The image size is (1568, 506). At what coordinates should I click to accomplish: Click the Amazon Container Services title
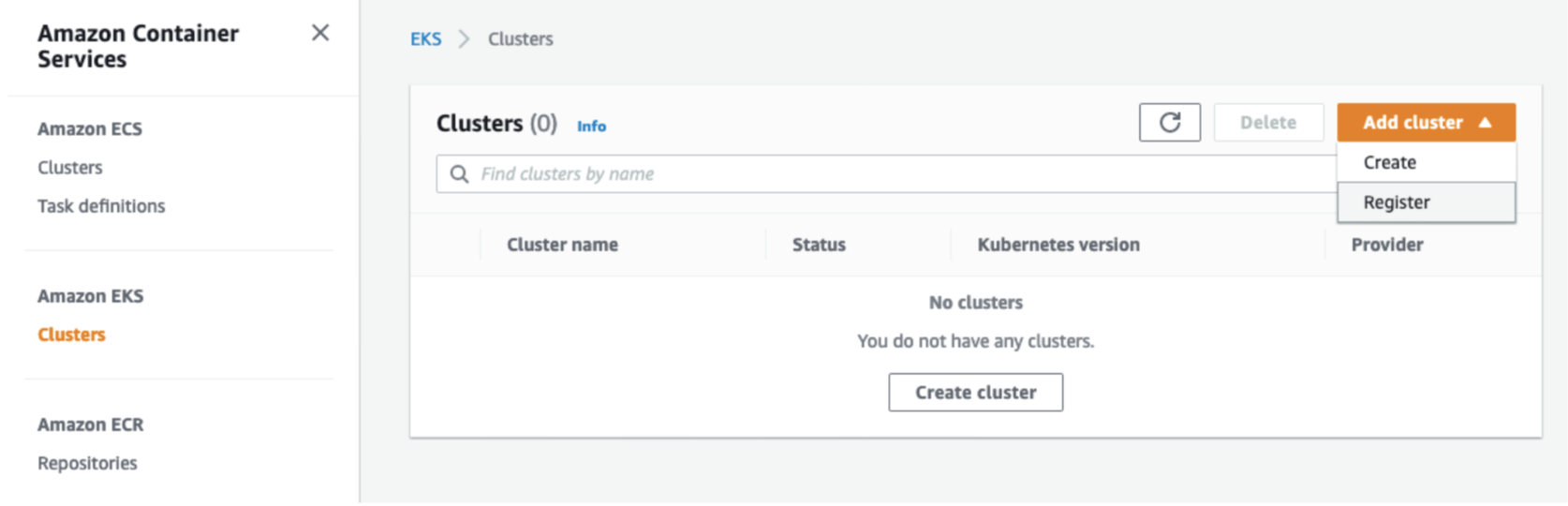[x=138, y=46]
